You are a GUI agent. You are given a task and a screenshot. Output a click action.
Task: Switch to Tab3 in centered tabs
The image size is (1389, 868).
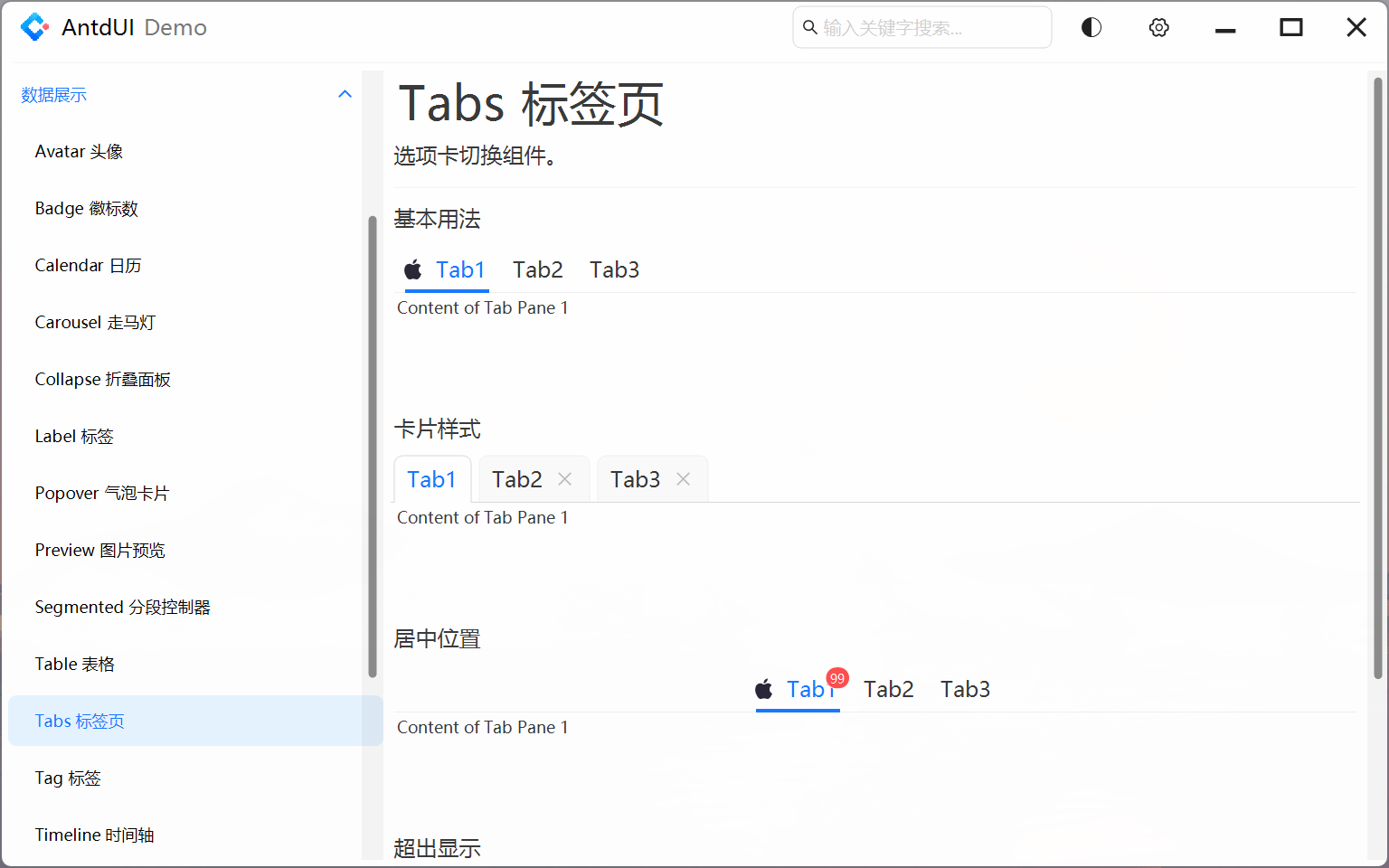[x=964, y=689]
